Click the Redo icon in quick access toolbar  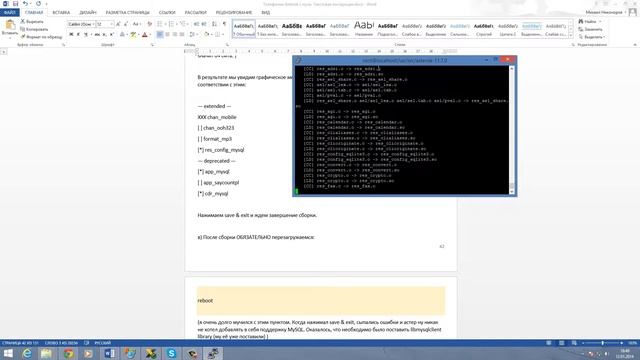pyautogui.click(x=38, y=4)
